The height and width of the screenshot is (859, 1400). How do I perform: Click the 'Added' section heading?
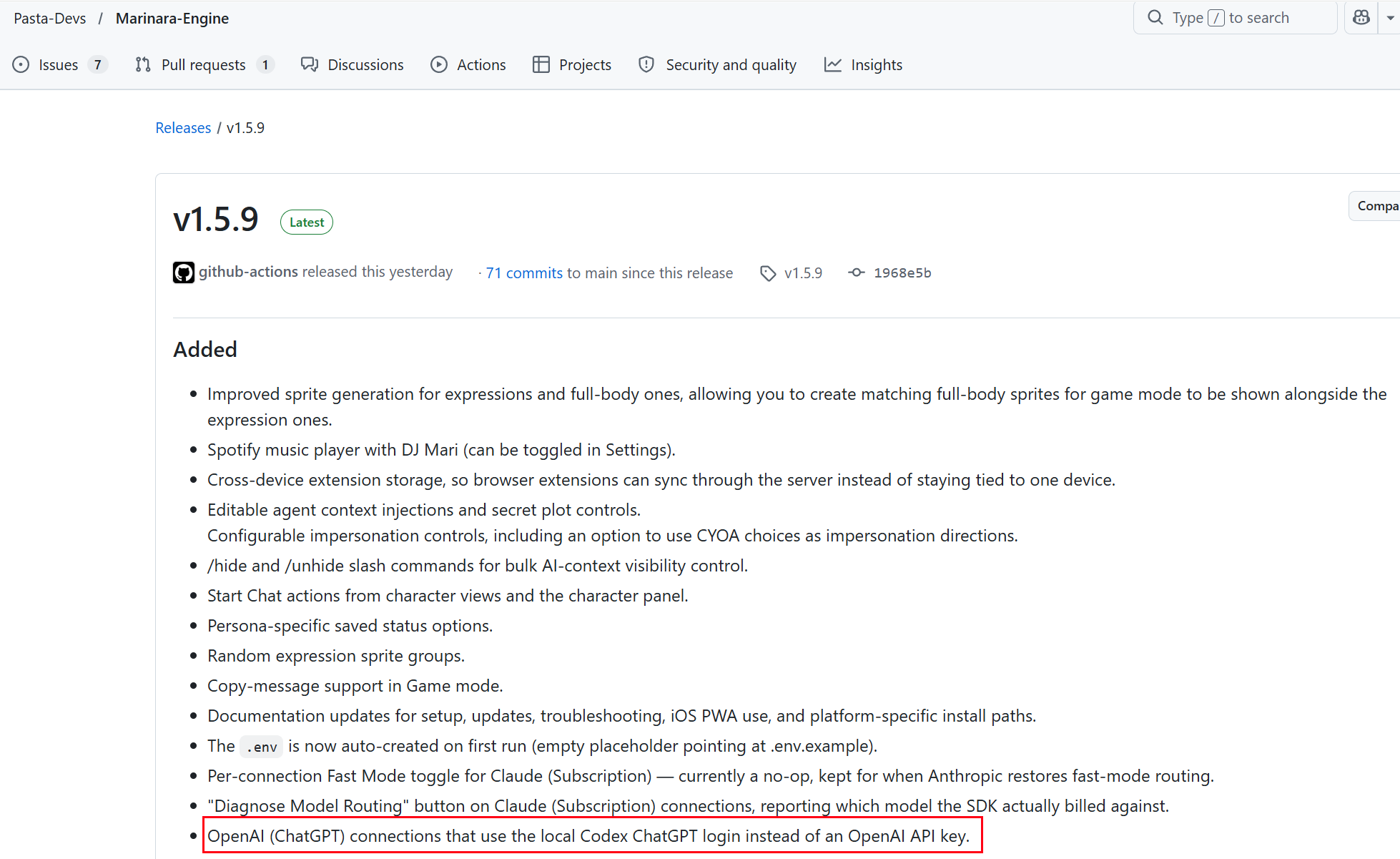click(x=205, y=350)
